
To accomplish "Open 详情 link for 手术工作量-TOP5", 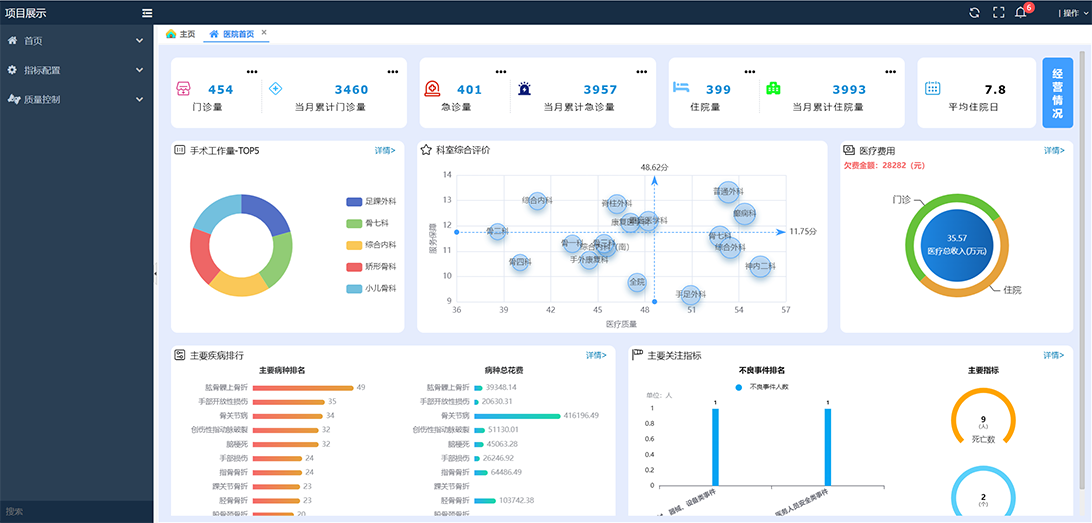I will [x=385, y=150].
